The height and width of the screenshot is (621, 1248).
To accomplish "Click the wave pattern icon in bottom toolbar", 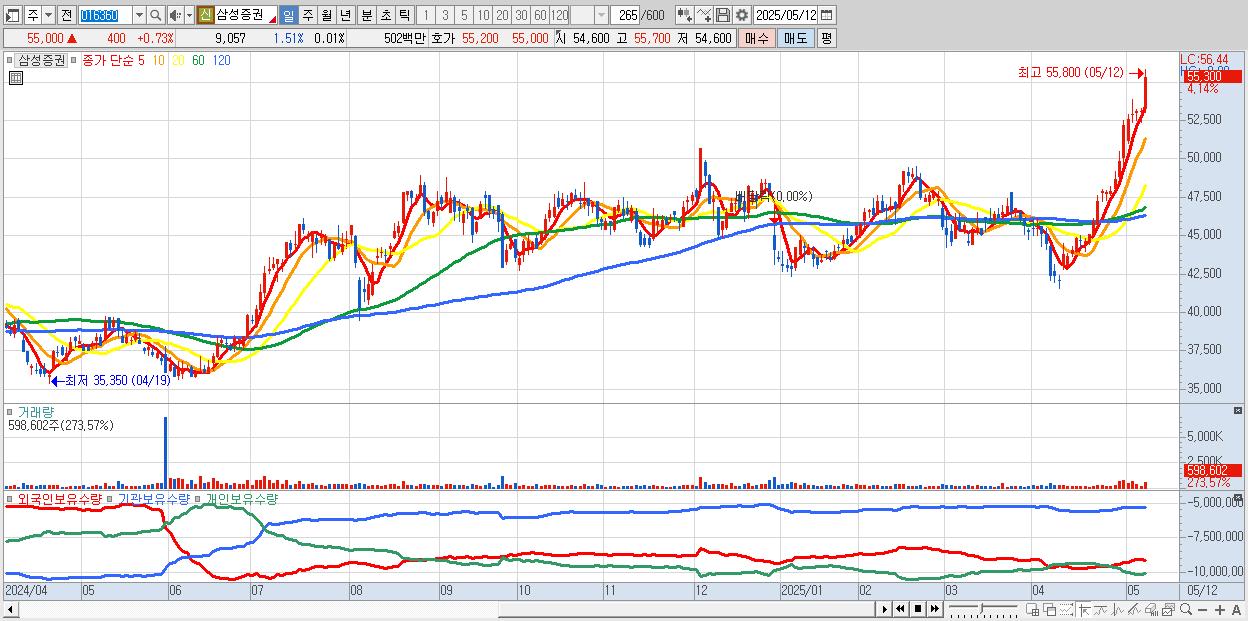I will coord(1117,610).
